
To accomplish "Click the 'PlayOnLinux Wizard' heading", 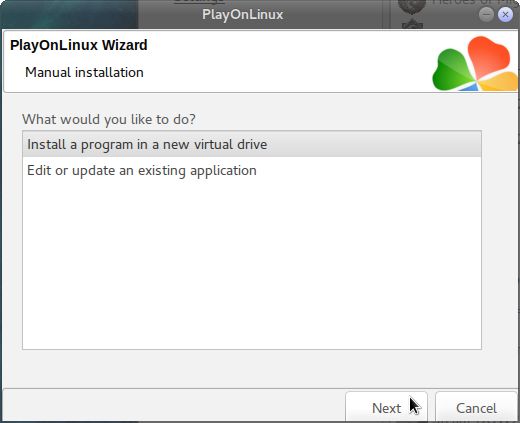I will point(79,45).
